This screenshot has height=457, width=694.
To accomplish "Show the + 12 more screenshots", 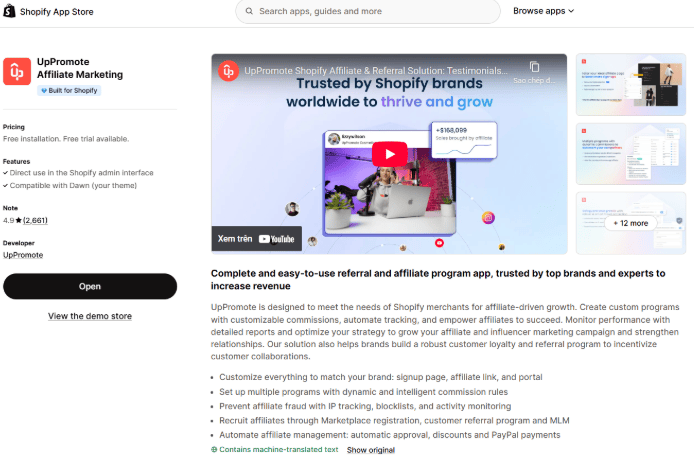I will coord(631,223).
